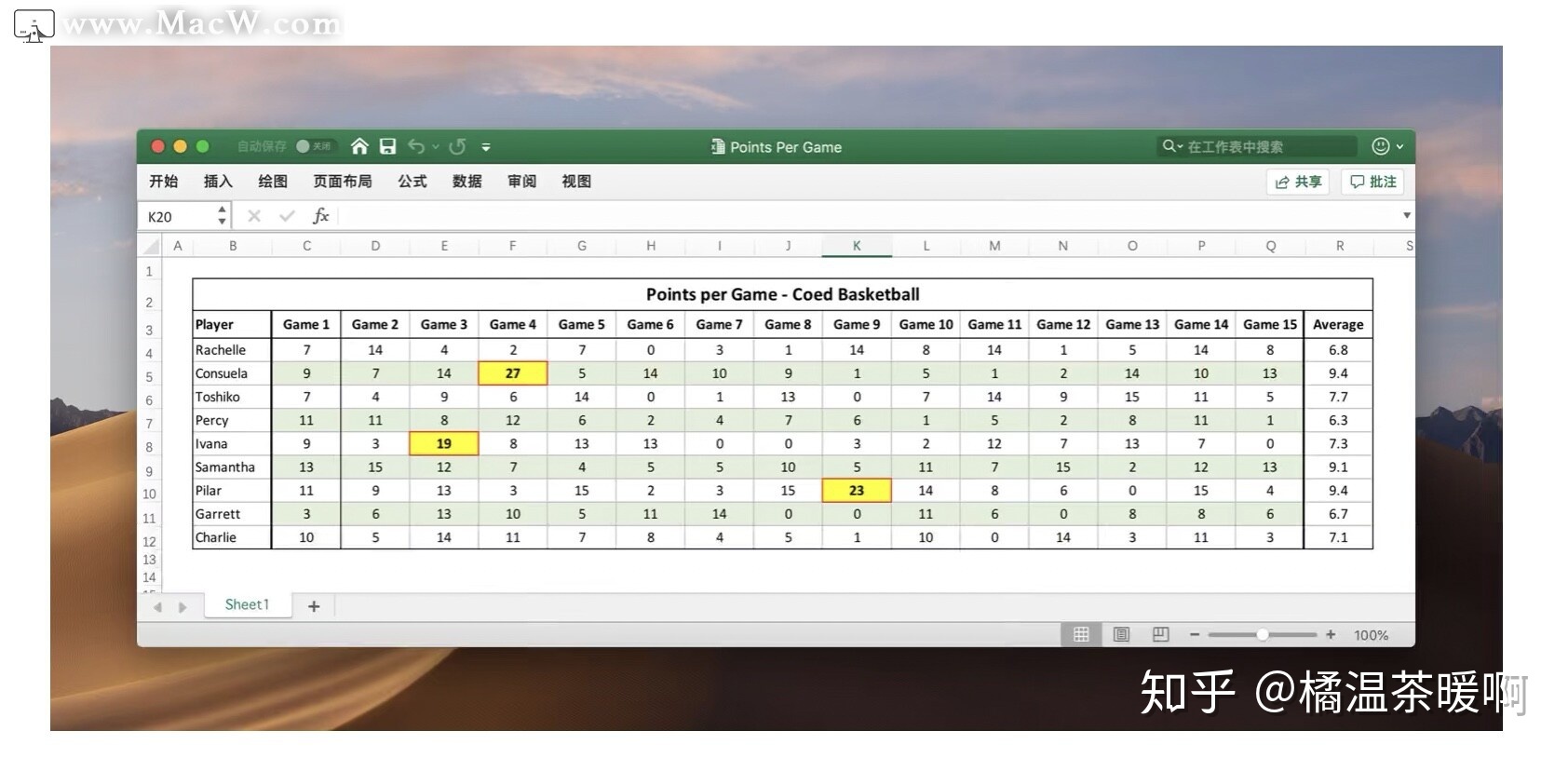1568x758 pixels.
Task: Click Charlie's average value 7.1
Action: coord(1338,537)
